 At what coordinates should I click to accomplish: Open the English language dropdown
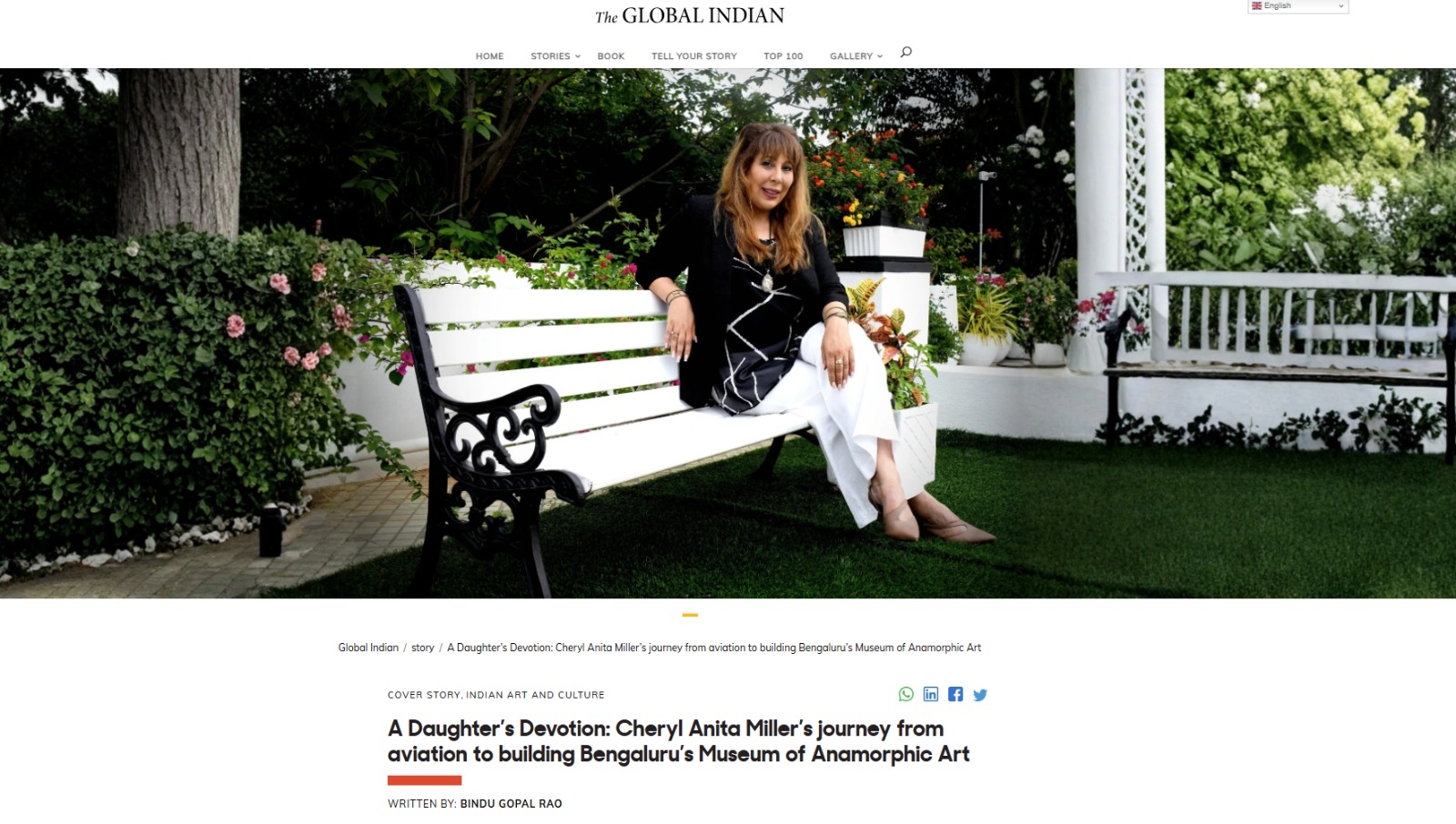pos(1298,6)
